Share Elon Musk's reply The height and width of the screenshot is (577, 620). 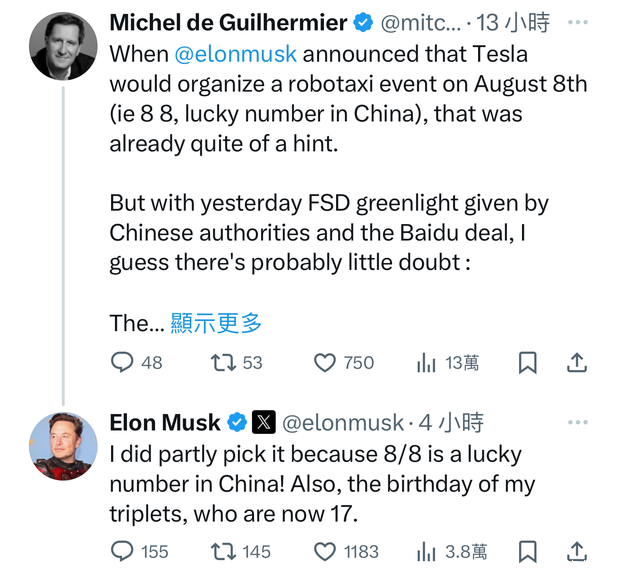(x=577, y=551)
